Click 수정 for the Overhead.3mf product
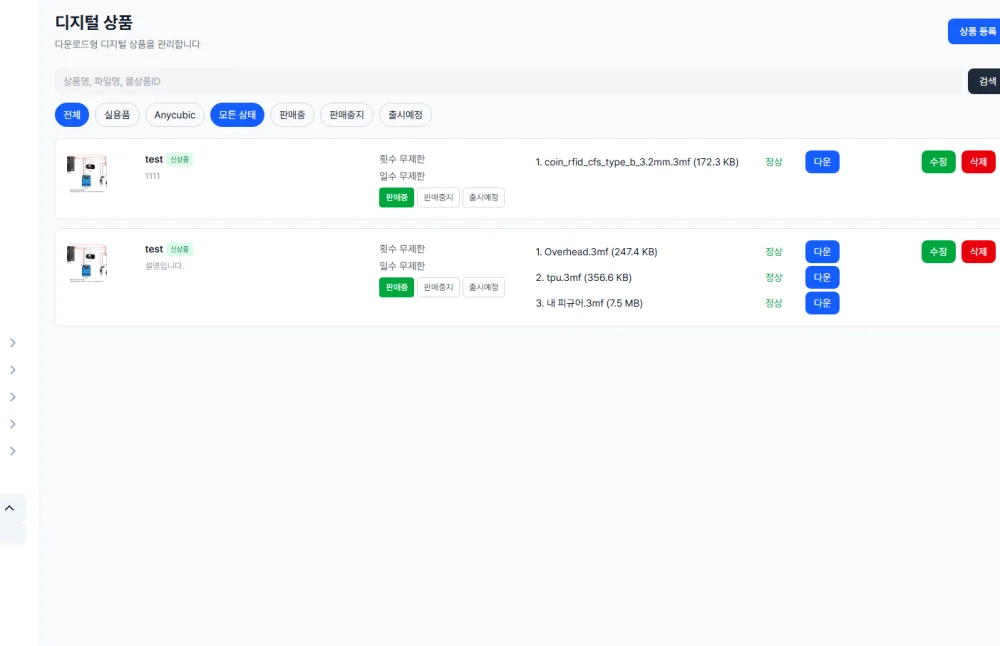 (x=938, y=252)
